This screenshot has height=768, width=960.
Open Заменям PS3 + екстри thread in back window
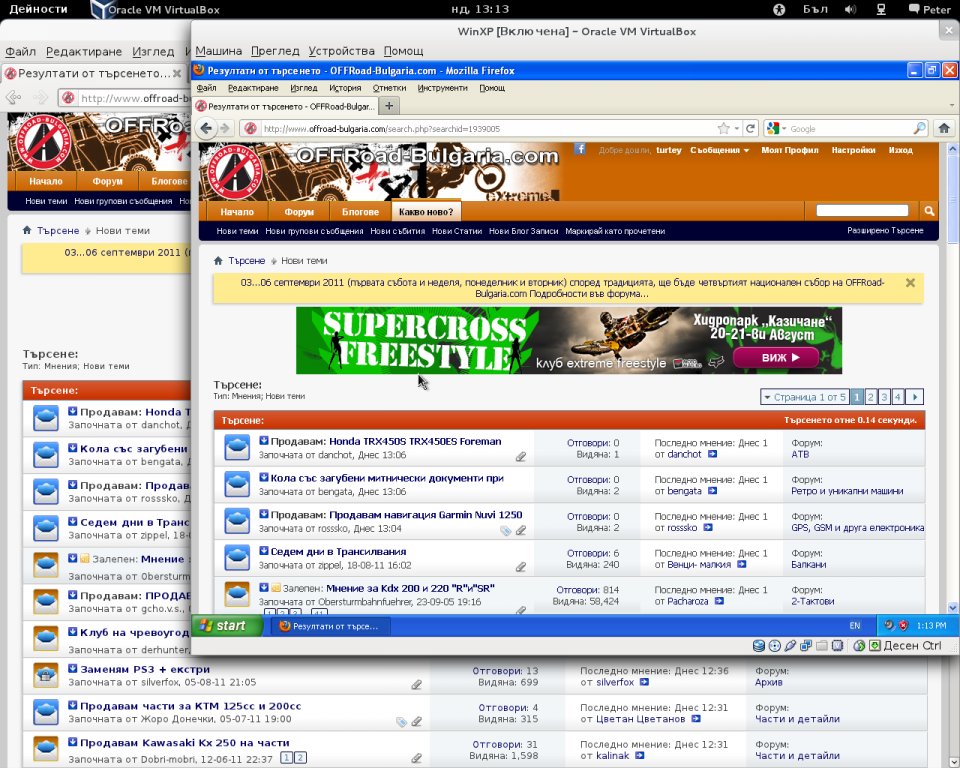145,669
